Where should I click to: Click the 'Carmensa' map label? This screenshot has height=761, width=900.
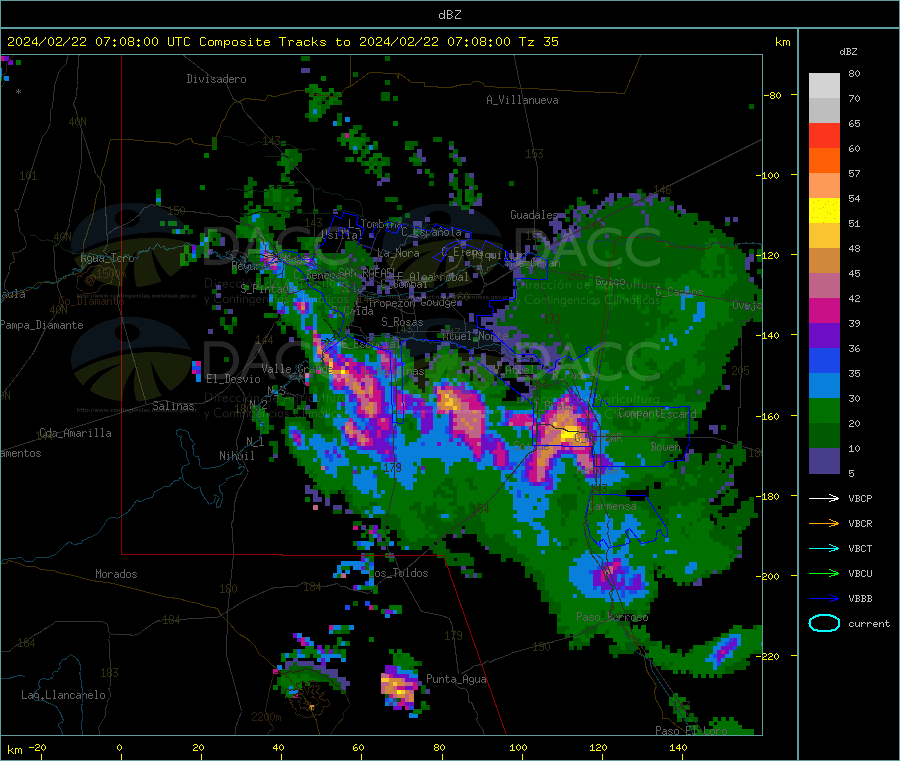pyautogui.click(x=612, y=506)
